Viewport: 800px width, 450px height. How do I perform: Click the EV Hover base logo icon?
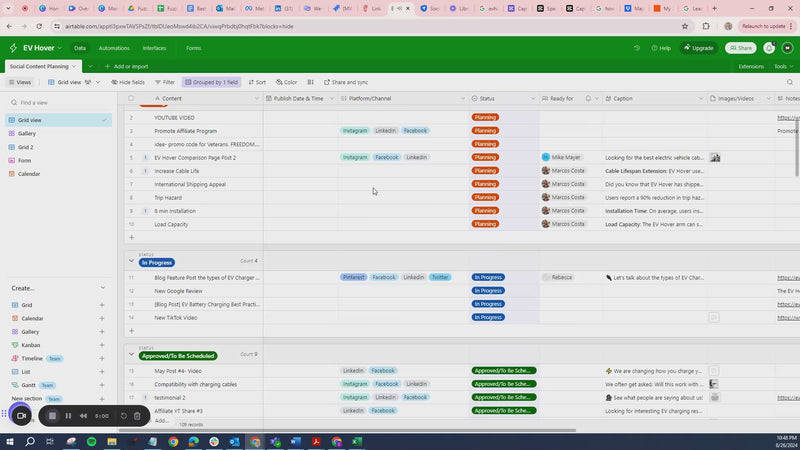pyautogui.click(x=13, y=48)
